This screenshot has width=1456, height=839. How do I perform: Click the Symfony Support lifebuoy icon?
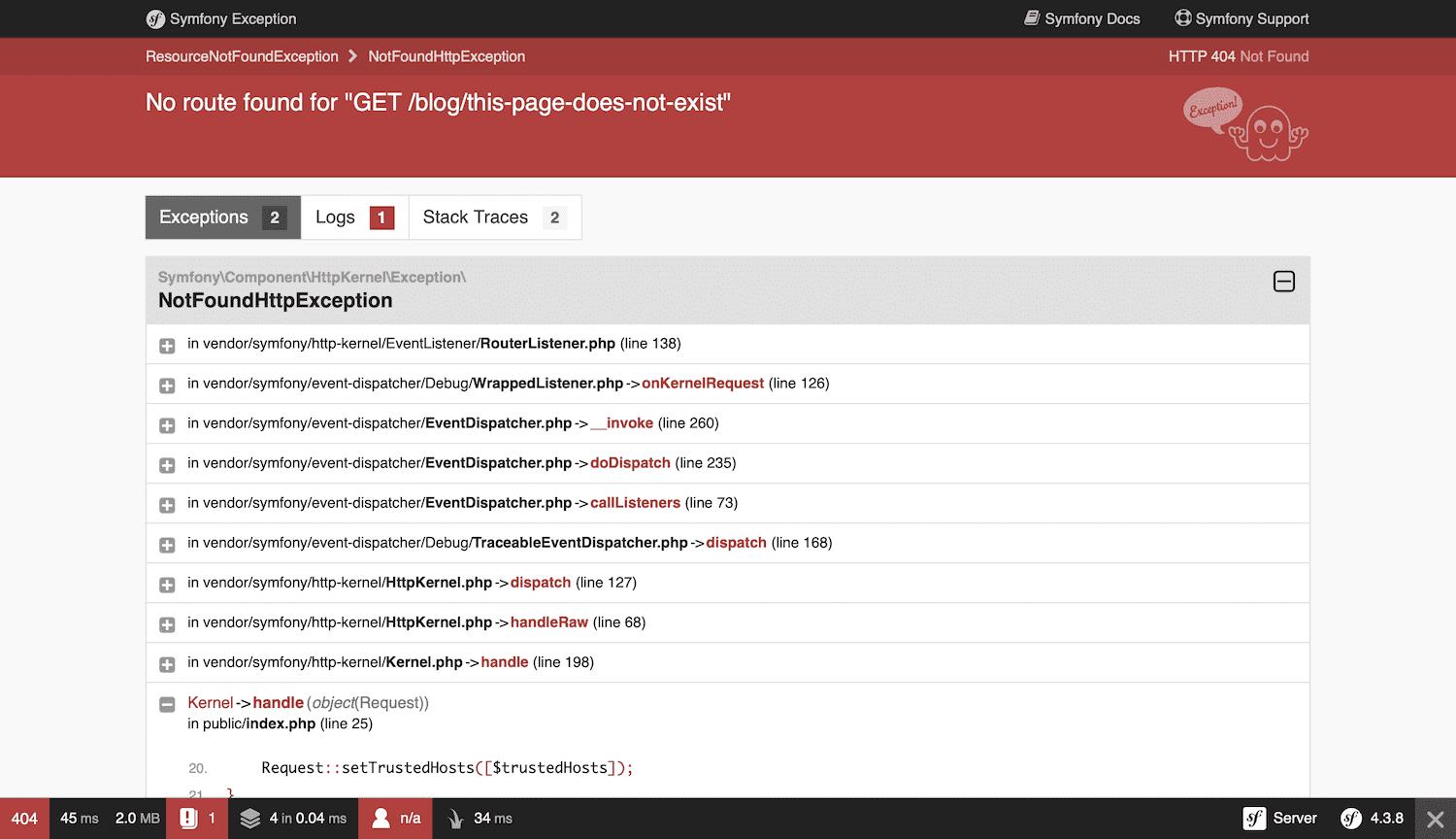(x=1183, y=18)
